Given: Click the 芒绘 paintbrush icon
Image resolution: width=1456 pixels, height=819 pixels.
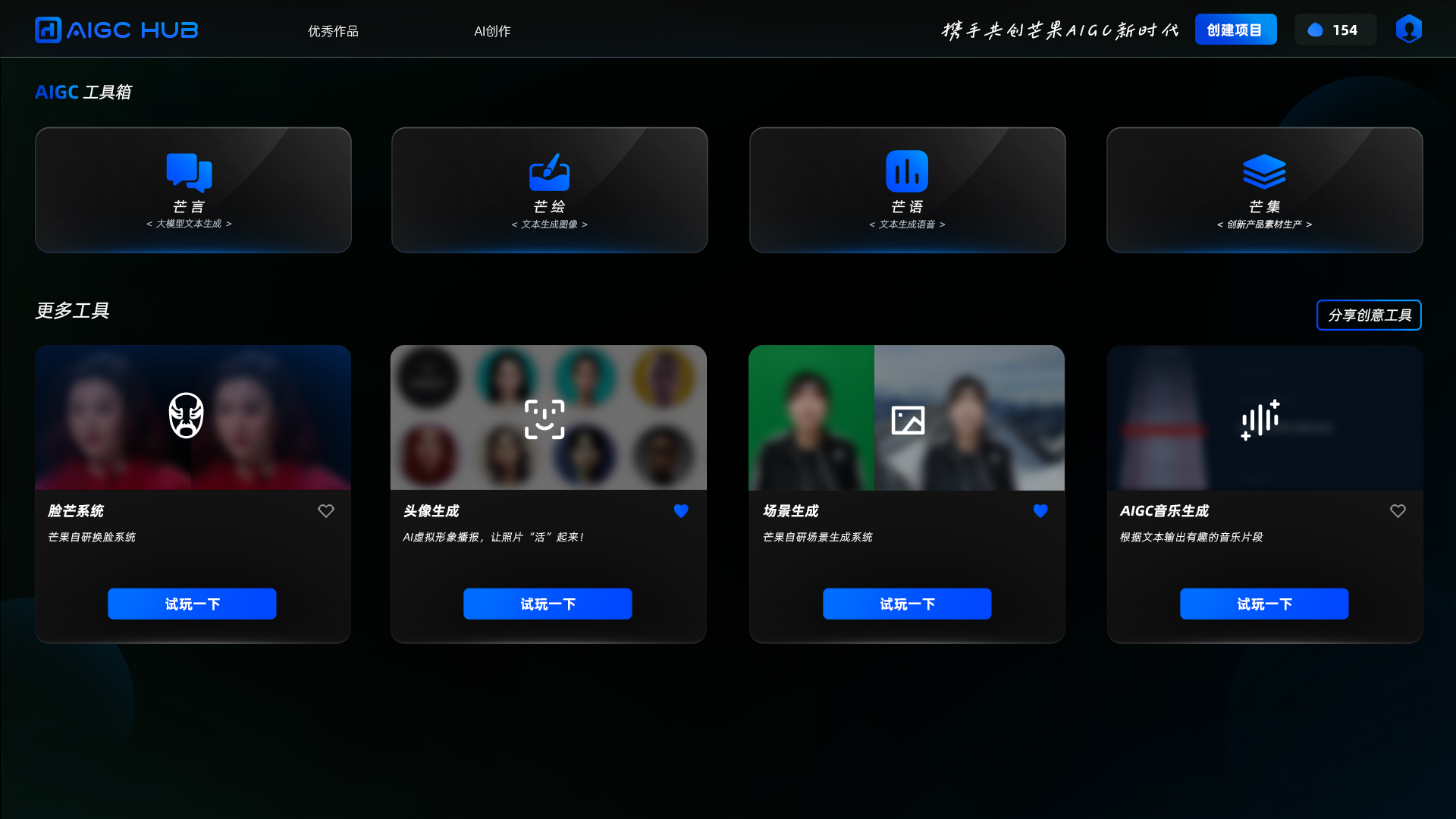Looking at the screenshot, I should pos(549,172).
